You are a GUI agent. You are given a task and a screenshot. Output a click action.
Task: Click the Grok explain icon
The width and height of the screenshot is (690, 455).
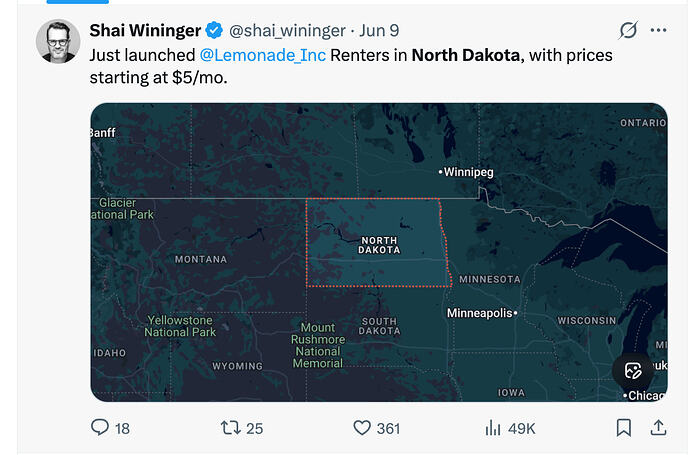click(628, 30)
